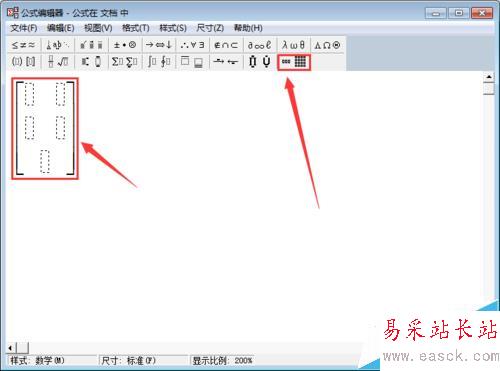
Task: Open the fraction and radical templates palette
Action: [x=58, y=62]
